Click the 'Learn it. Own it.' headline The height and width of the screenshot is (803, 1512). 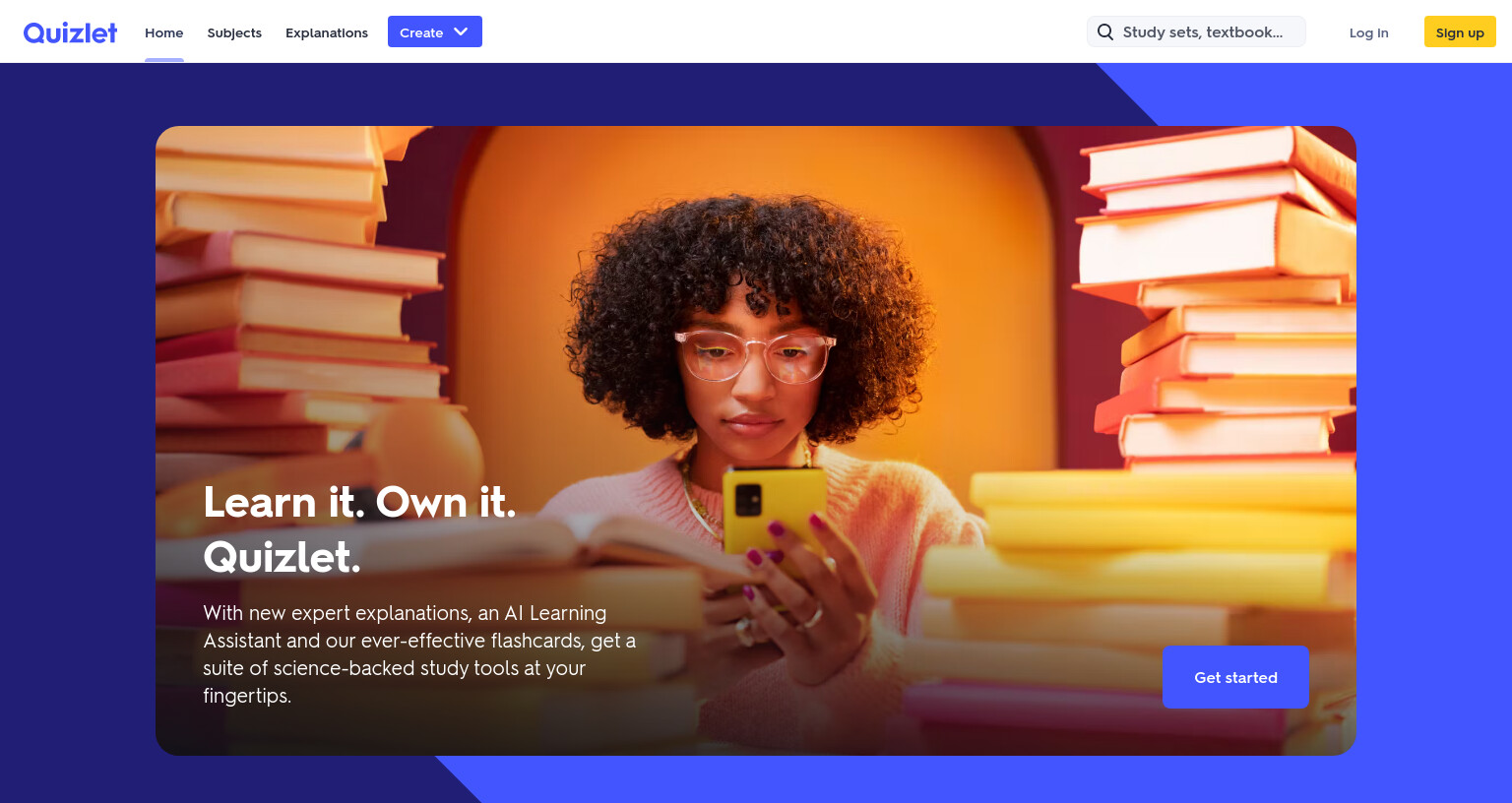point(359,502)
